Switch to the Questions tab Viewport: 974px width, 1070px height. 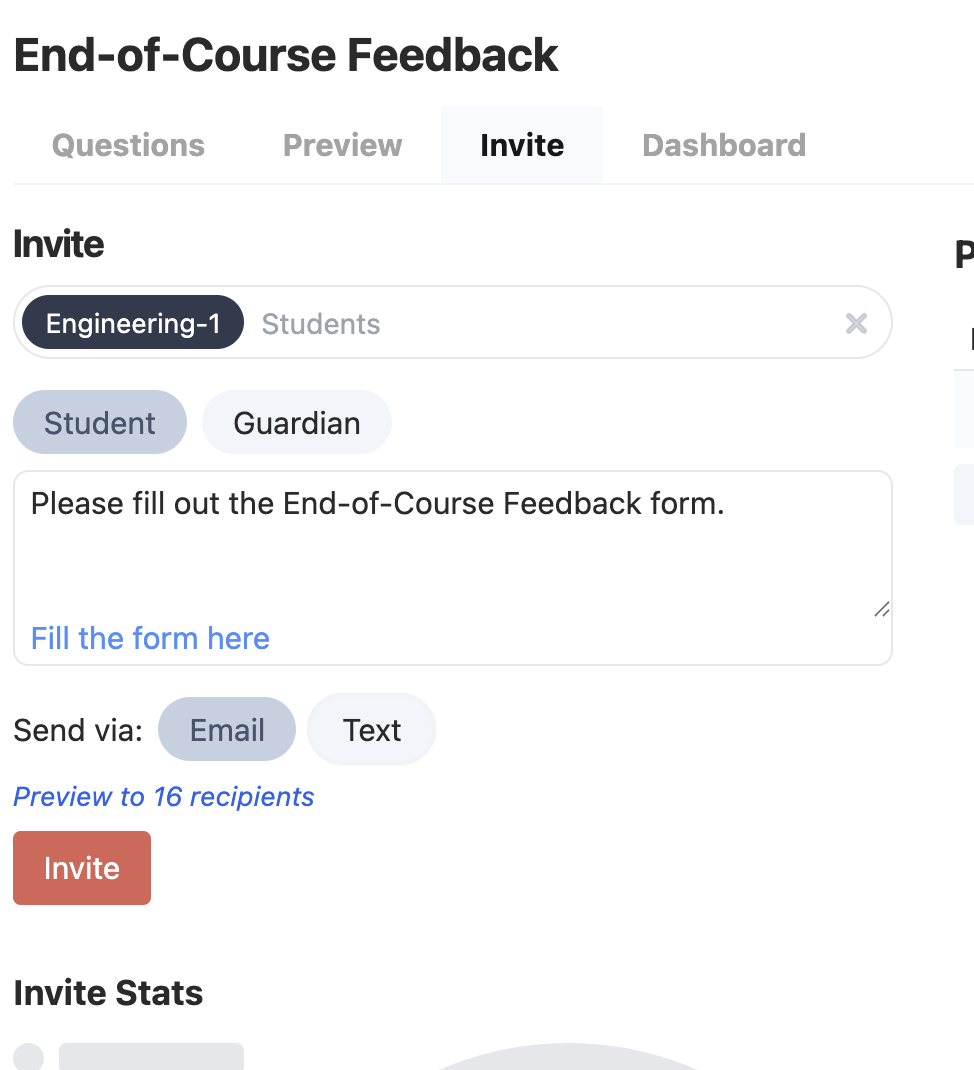[128, 145]
